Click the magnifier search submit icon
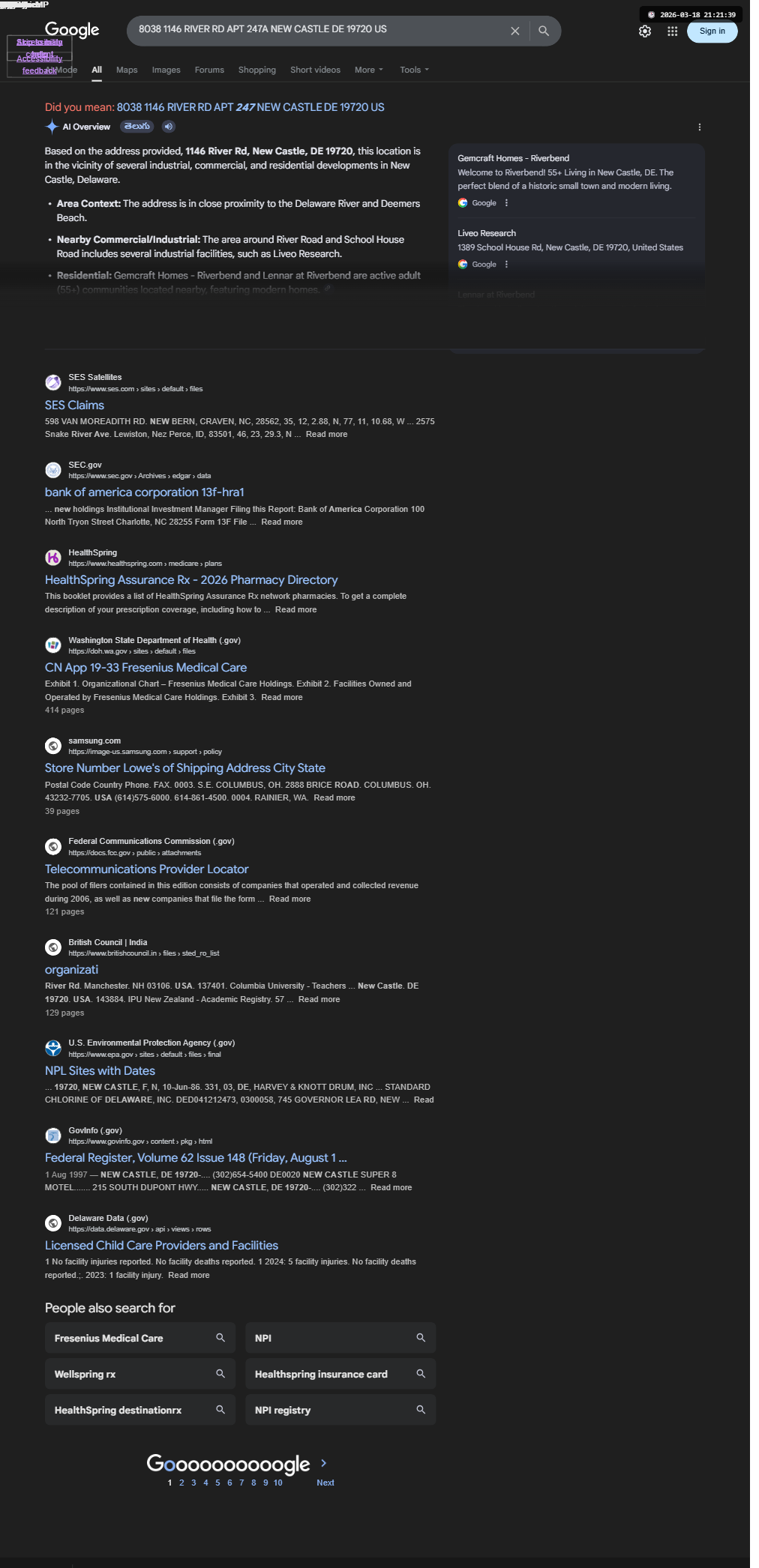This screenshot has height=1568, width=759. (544, 31)
